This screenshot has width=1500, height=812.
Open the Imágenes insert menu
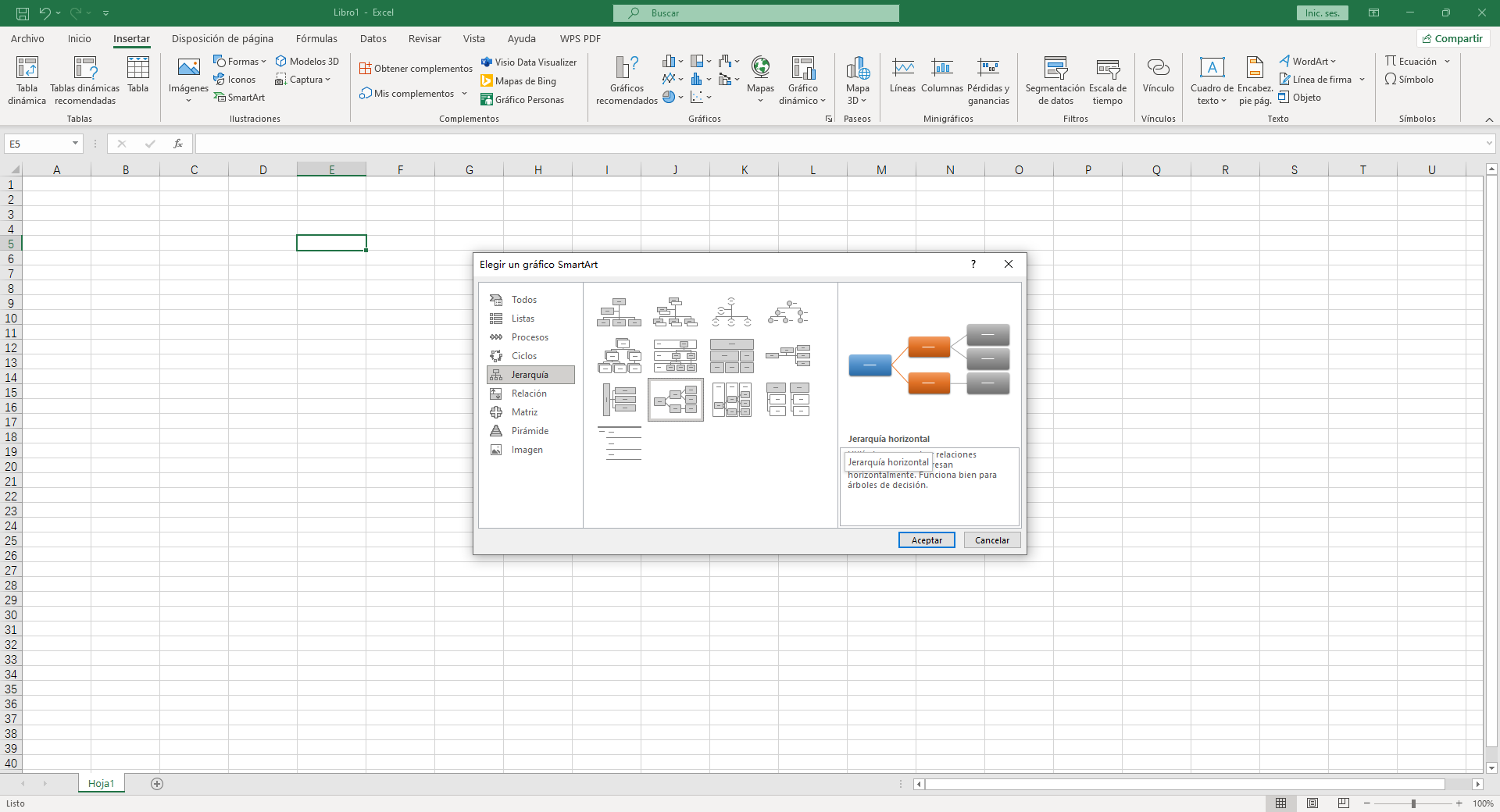pos(188,80)
